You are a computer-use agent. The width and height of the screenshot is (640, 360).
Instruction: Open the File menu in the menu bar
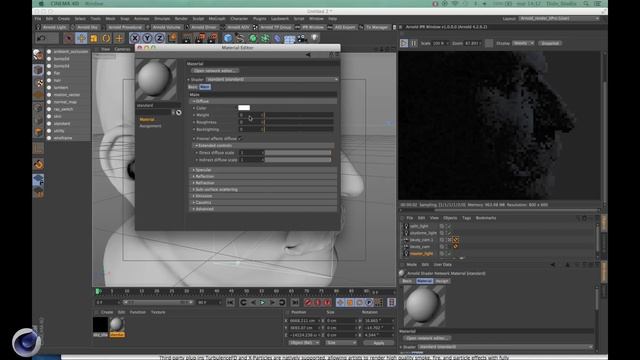[x=38, y=19]
